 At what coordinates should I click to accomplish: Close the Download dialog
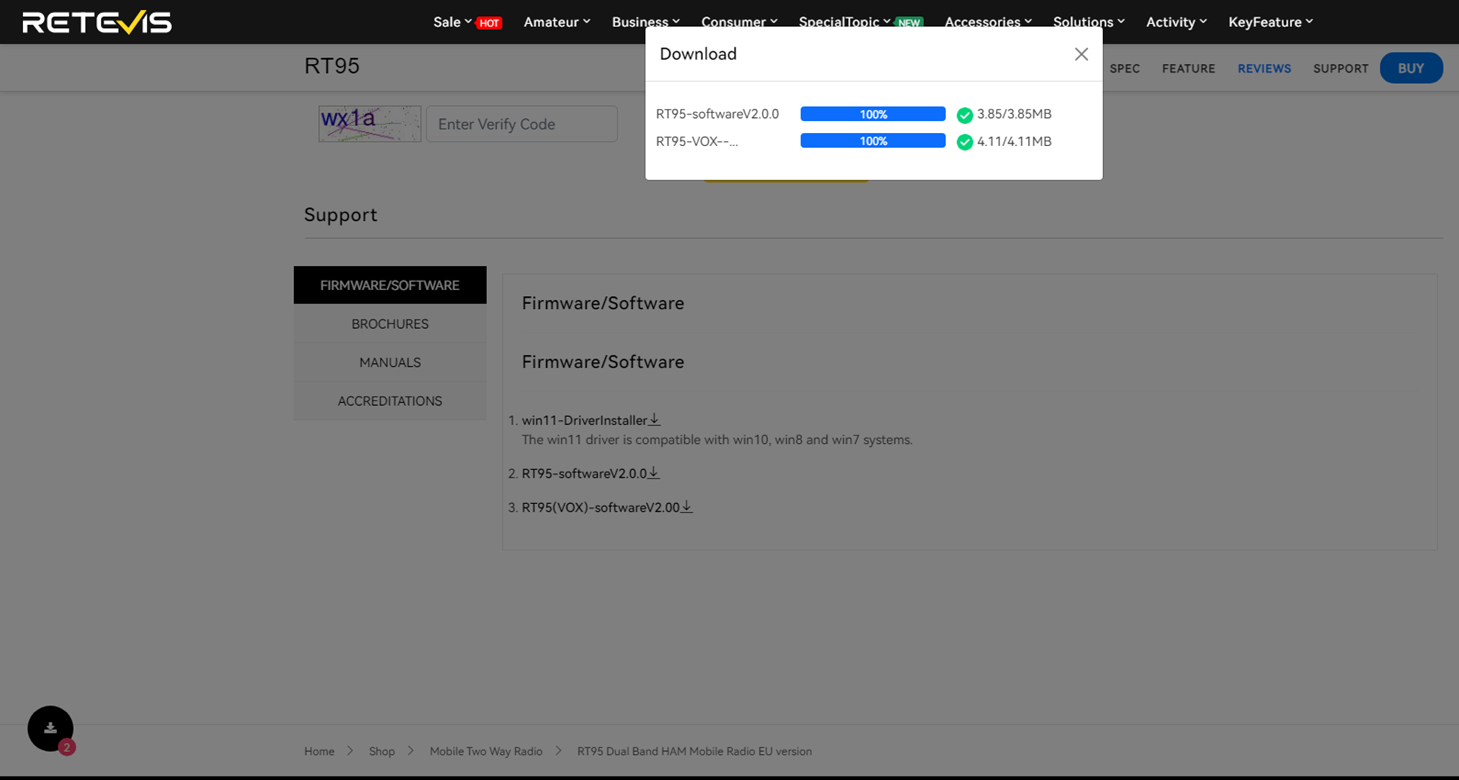coord(1081,54)
